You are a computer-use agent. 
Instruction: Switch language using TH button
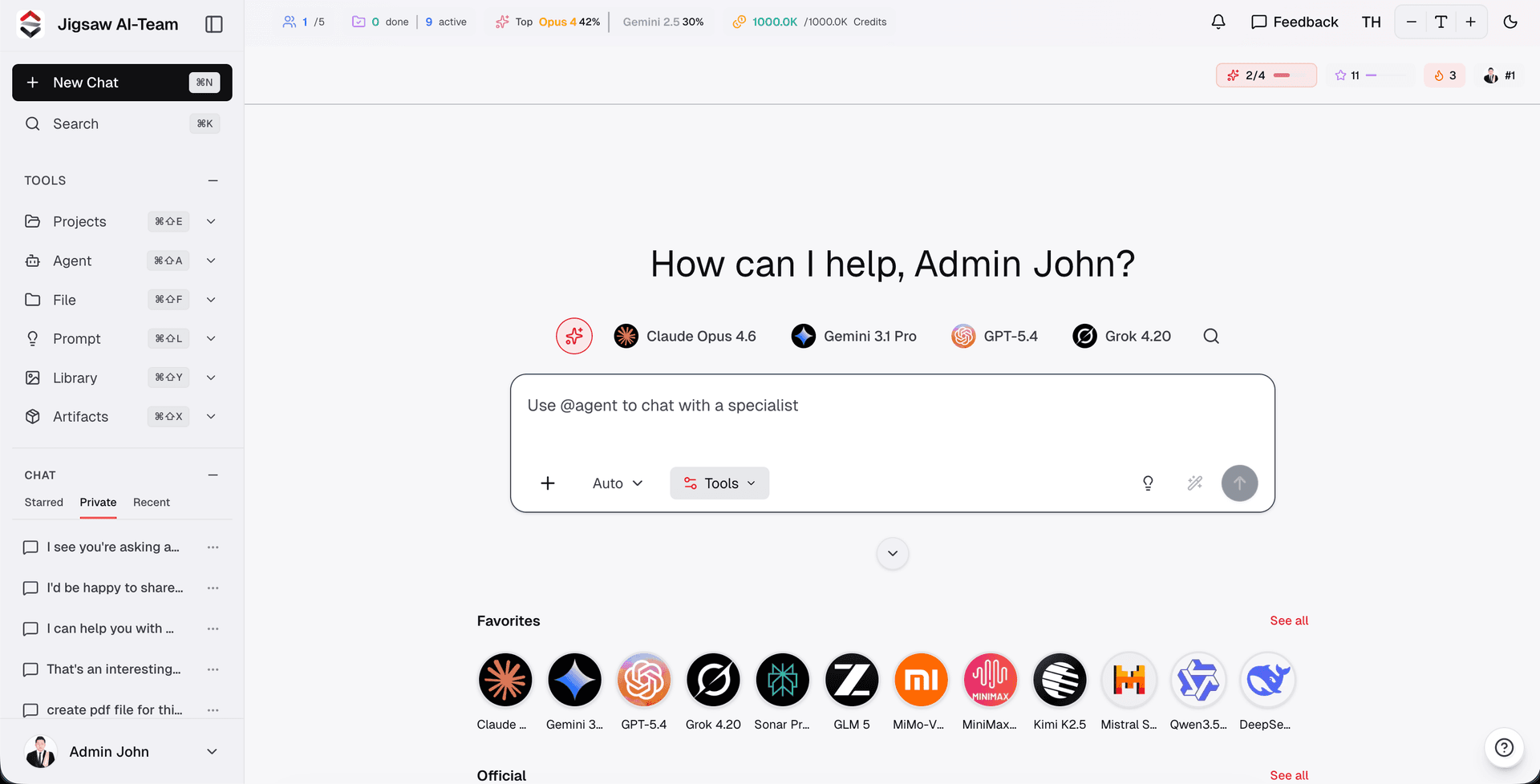(x=1371, y=22)
